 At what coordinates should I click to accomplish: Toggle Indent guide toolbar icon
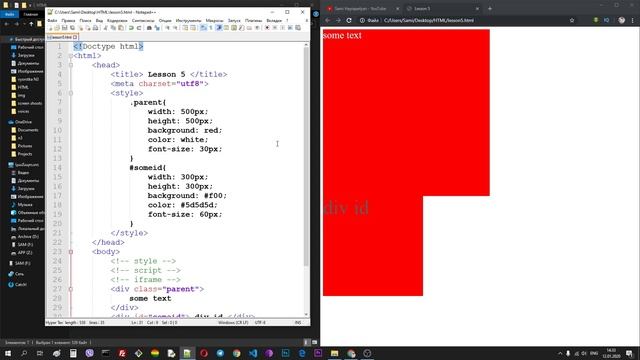click(219, 28)
